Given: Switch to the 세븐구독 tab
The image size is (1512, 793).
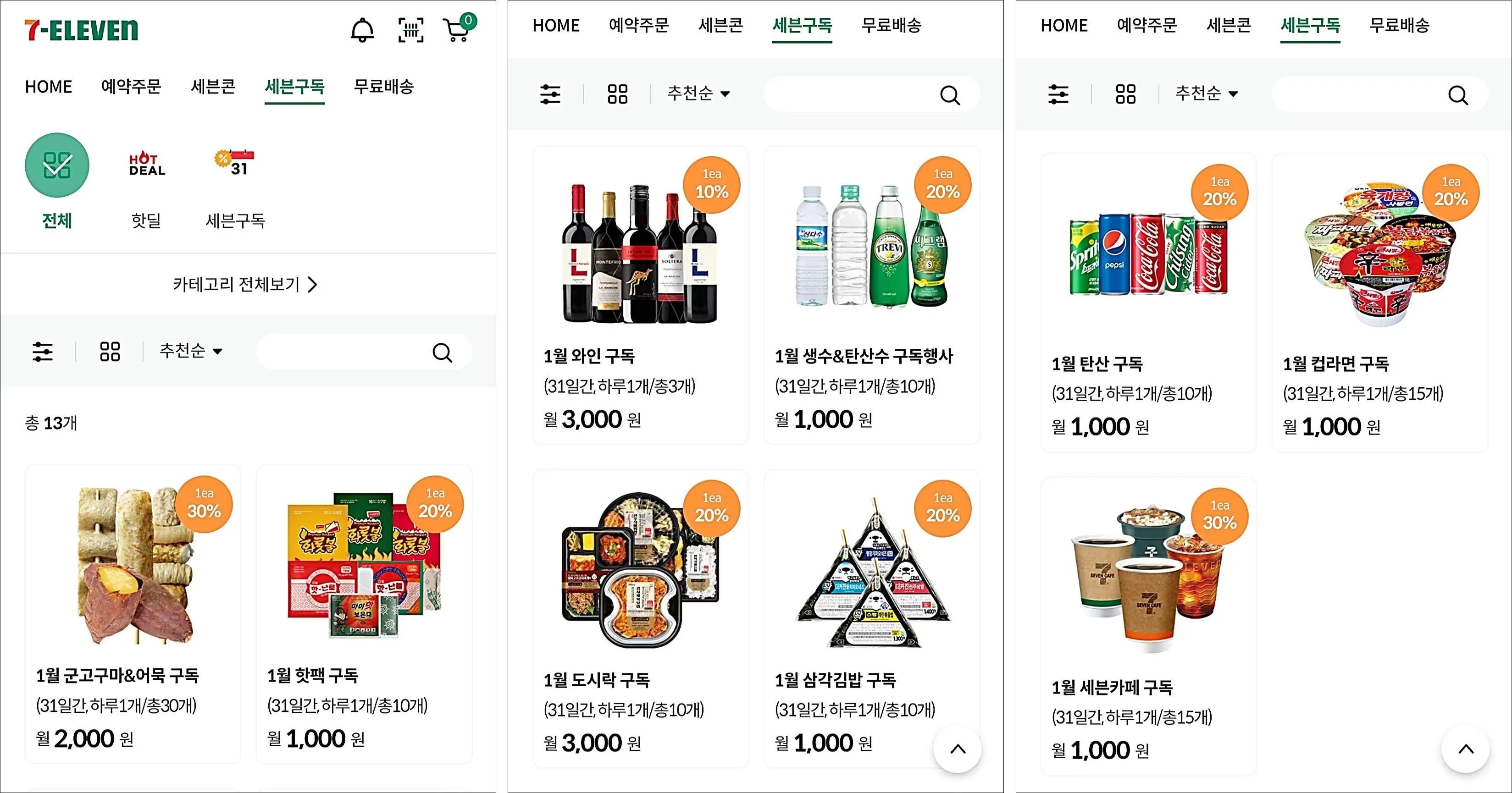Looking at the screenshot, I should click(295, 87).
